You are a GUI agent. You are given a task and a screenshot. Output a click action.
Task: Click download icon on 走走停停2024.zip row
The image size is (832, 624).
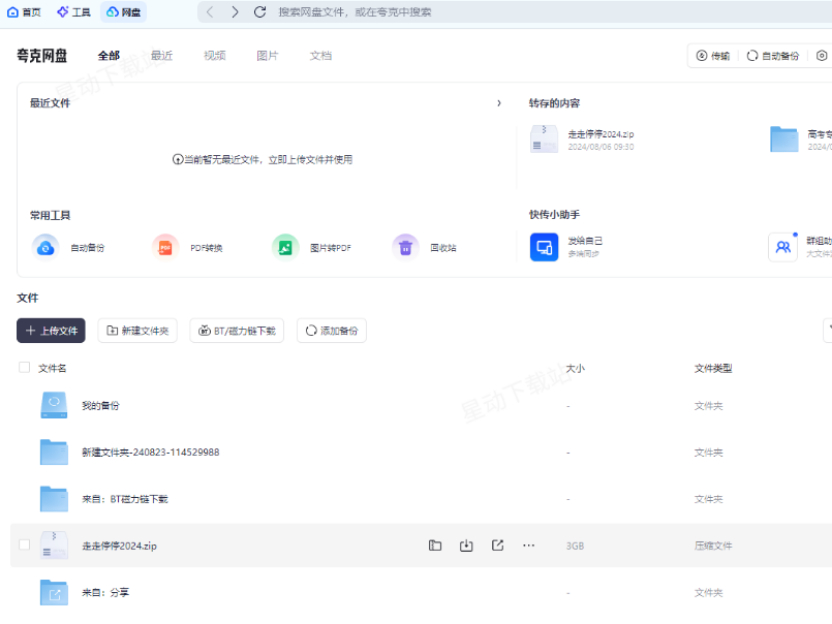(466, 545)
